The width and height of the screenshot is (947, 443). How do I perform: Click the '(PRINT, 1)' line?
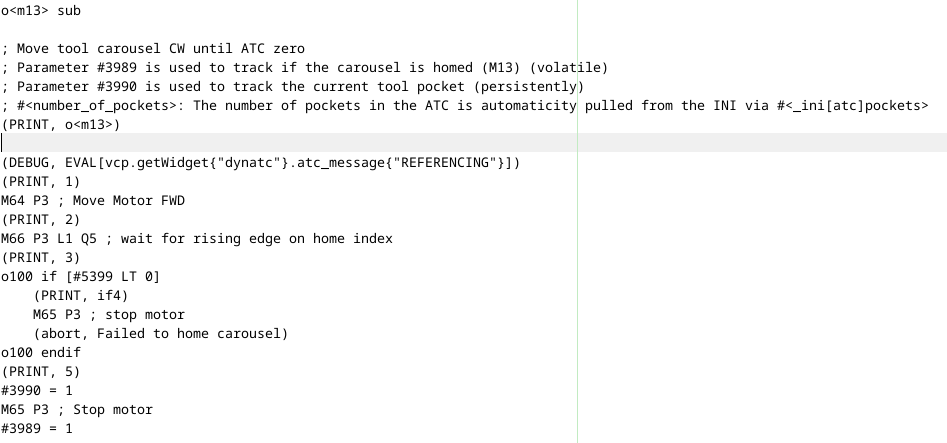coord(40,181)
